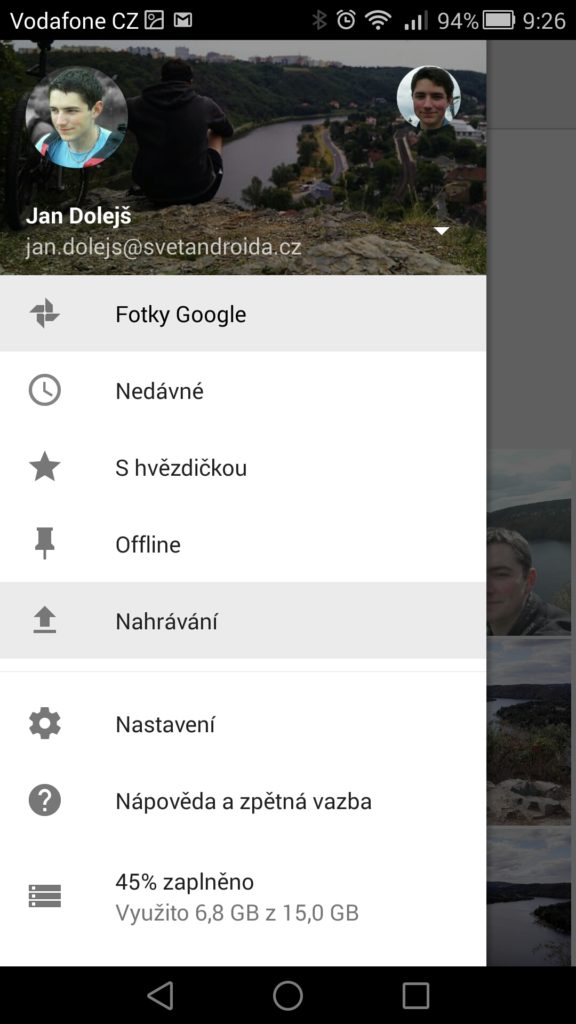
Task: Open the Nedávné menu entry
Action: click(x=243, y=391)
